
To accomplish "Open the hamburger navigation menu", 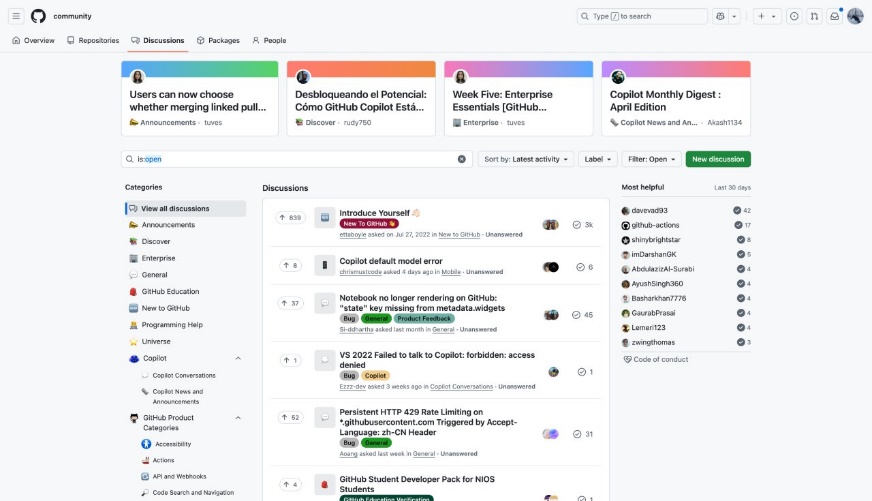I will pyautogui.click(x=16, y=16).
